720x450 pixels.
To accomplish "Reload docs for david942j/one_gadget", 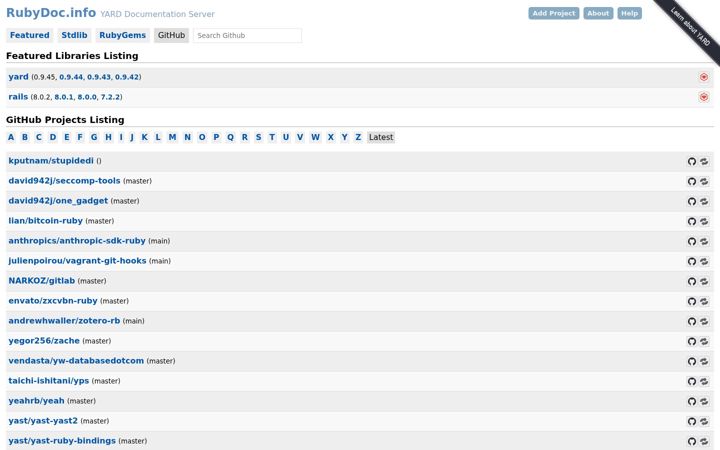I will [704, 201].
